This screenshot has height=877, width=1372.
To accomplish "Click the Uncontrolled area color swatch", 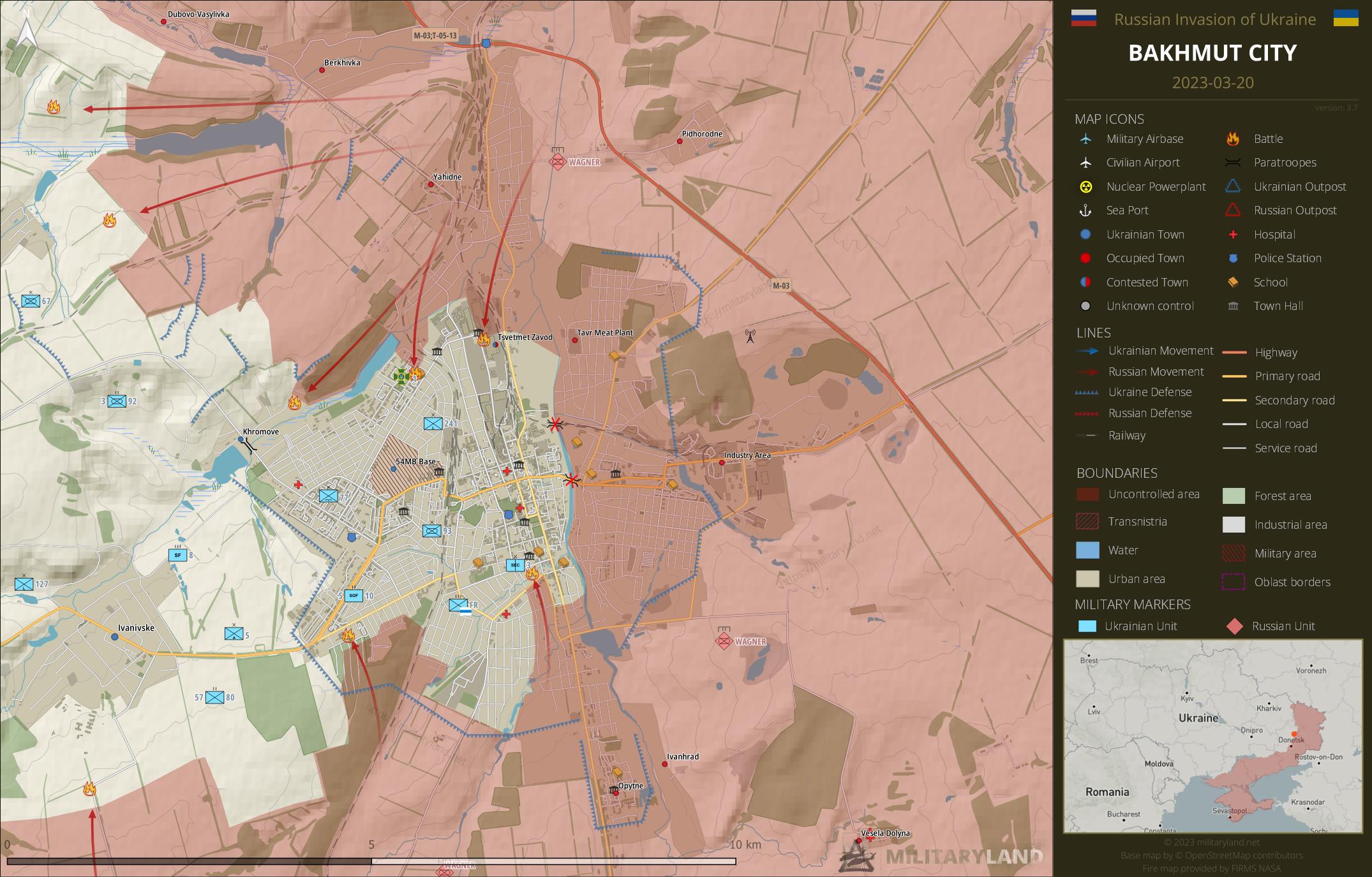I will pos(1087,494).
